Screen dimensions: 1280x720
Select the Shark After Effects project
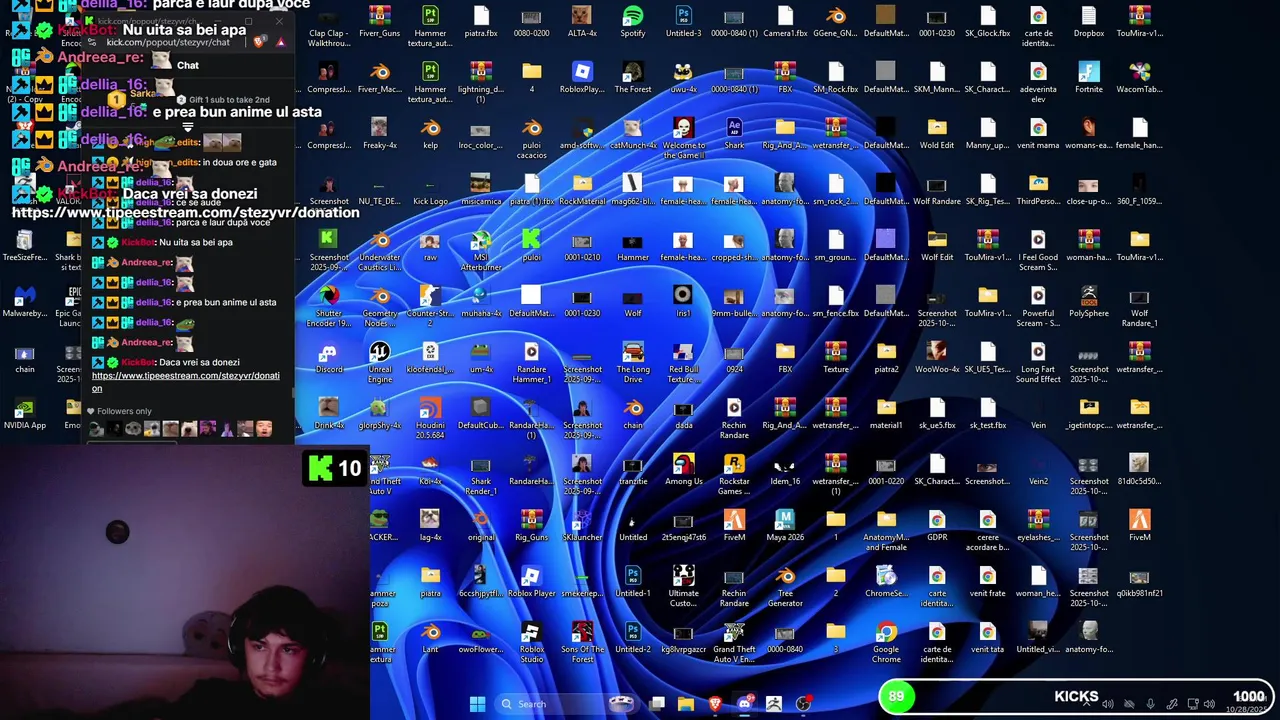tap(734, 134)
